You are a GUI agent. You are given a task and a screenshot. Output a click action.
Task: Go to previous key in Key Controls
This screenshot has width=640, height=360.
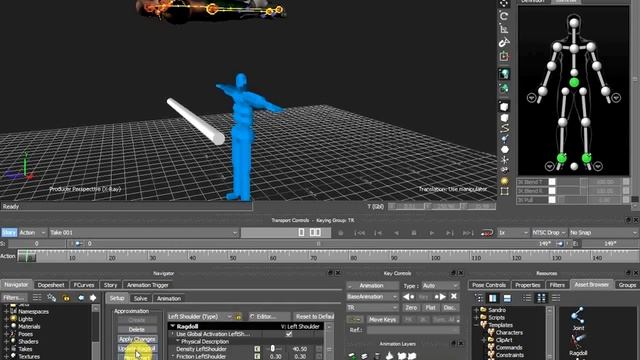409,297
